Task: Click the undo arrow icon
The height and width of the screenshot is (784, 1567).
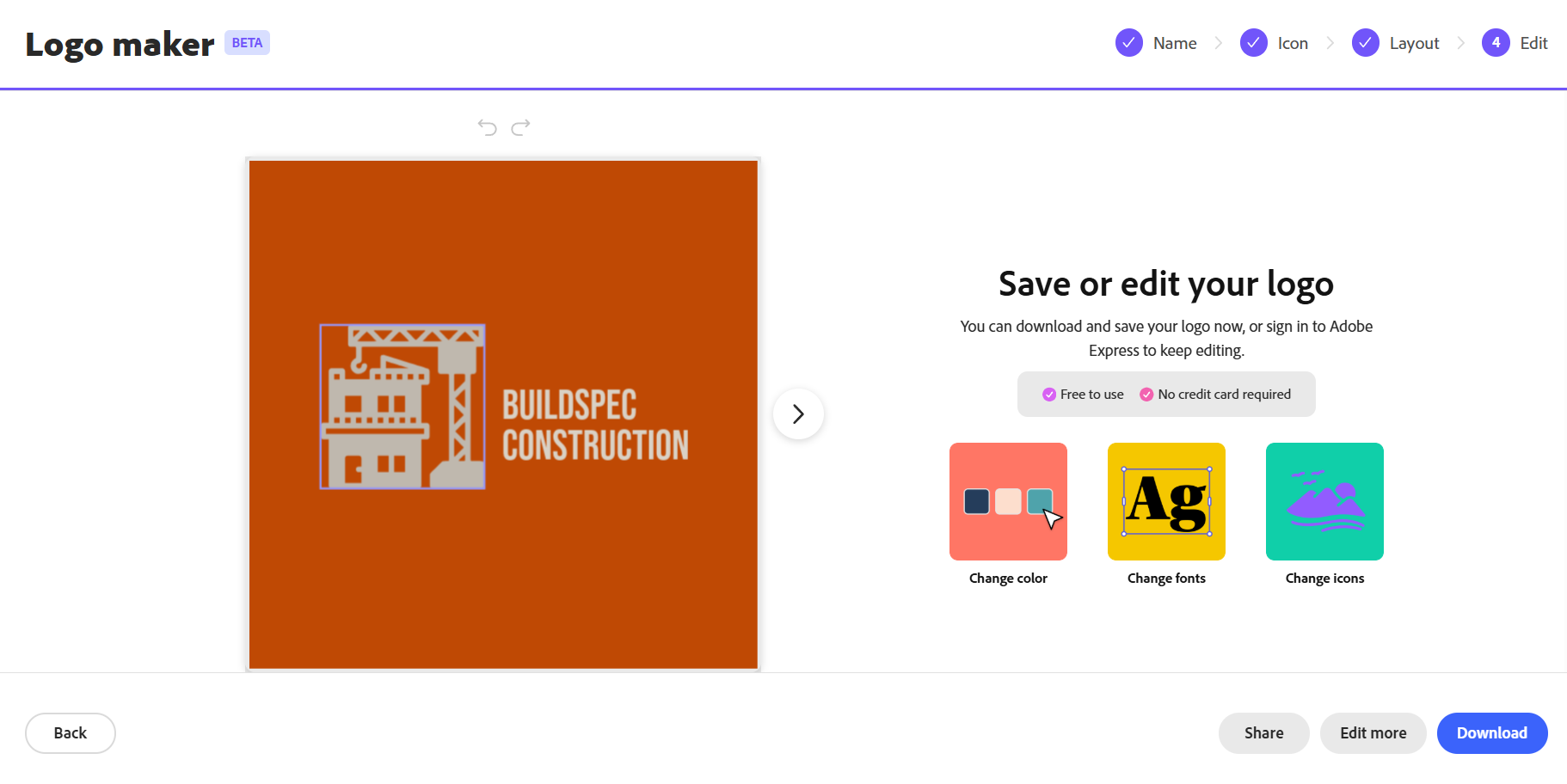Action: (488, 127)
